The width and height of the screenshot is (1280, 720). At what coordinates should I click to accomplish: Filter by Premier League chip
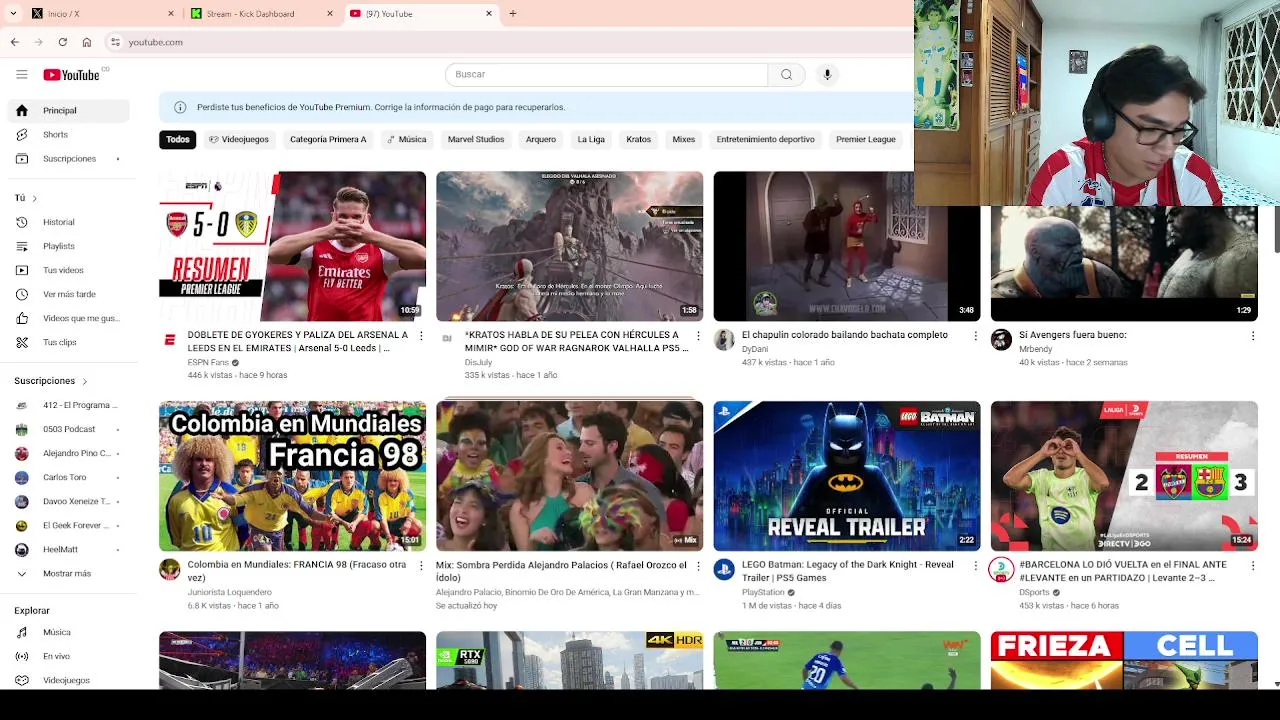pyautogui.click(x=866, y=139)
